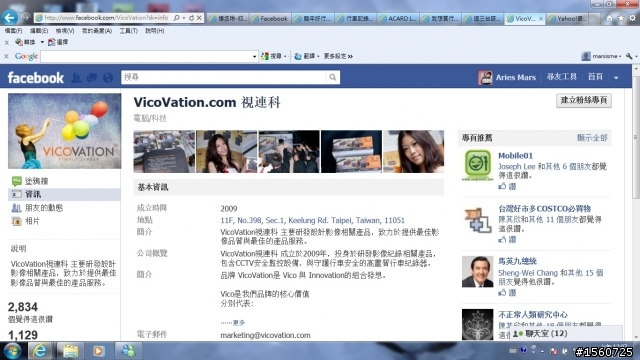Open the 說明(H) menu
640x360 pixels.
point(155,31)
